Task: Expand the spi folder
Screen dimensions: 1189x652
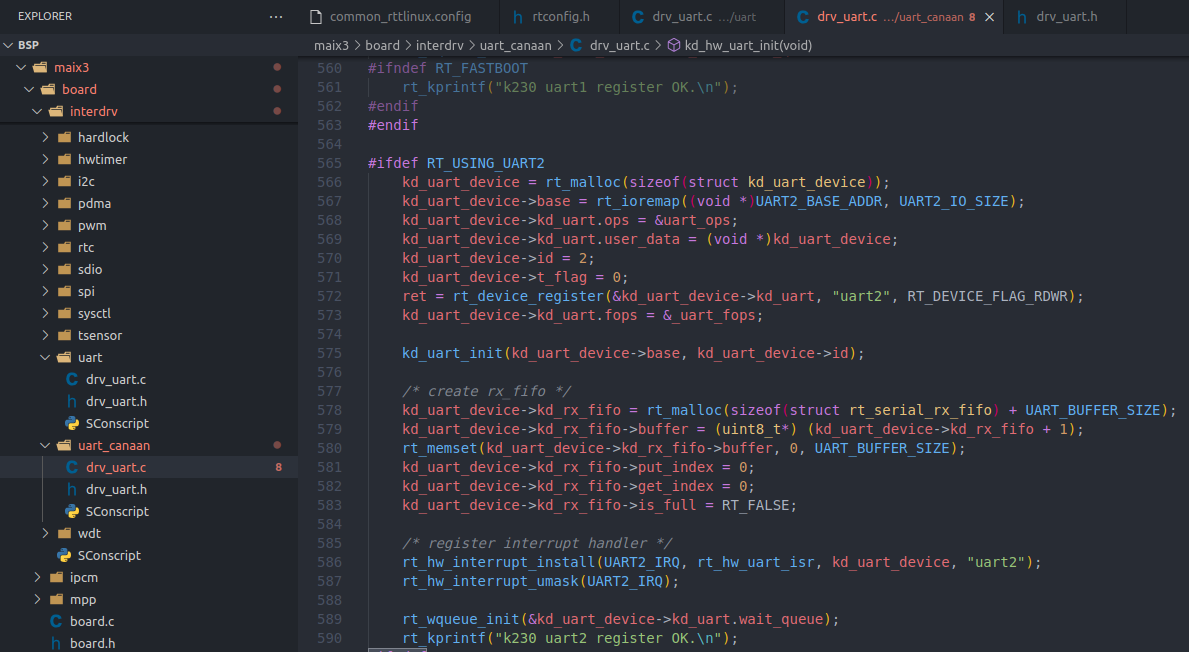Action: tap(45, 291)
